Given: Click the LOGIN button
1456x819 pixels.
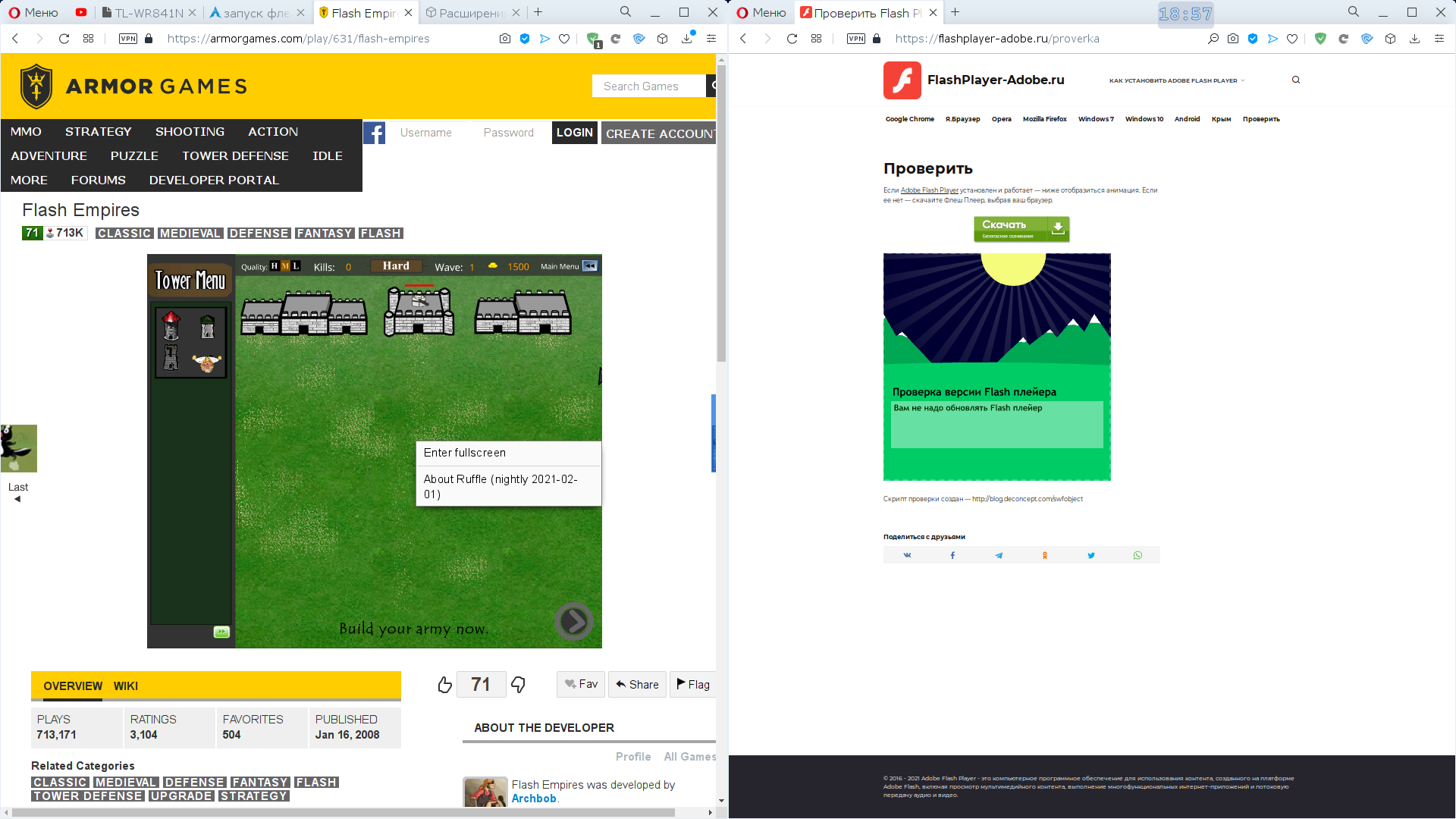Looking at the screenshot, I should 574,133.
